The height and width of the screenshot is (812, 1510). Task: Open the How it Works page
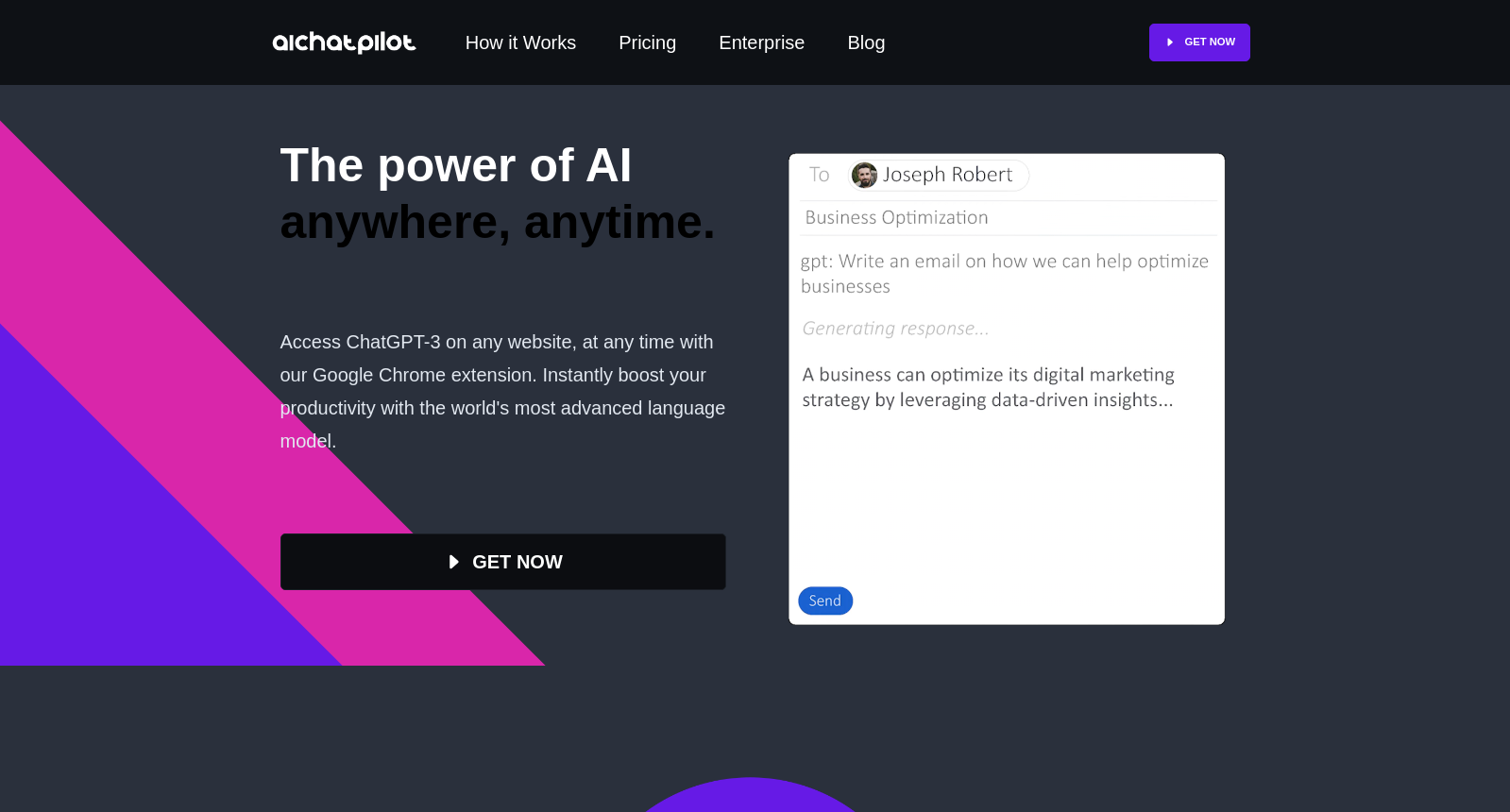click(520, 42)
